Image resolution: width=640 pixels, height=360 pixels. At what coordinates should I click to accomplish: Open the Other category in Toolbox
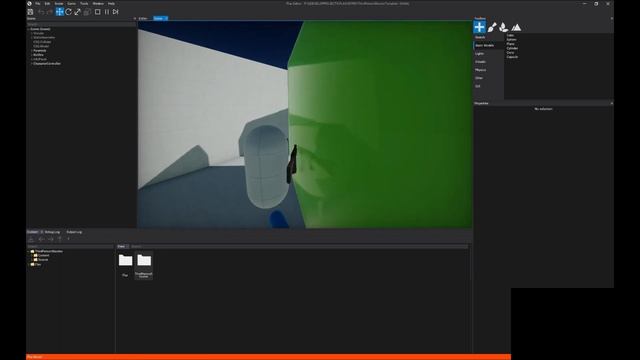coord(489,78)
